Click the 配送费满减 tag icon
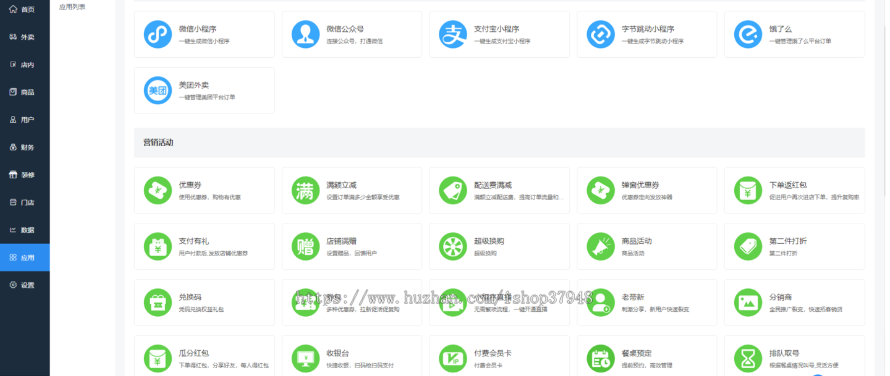Image resolution: width=890 pixels, height=376 pixels. click(x=453, y=190)
